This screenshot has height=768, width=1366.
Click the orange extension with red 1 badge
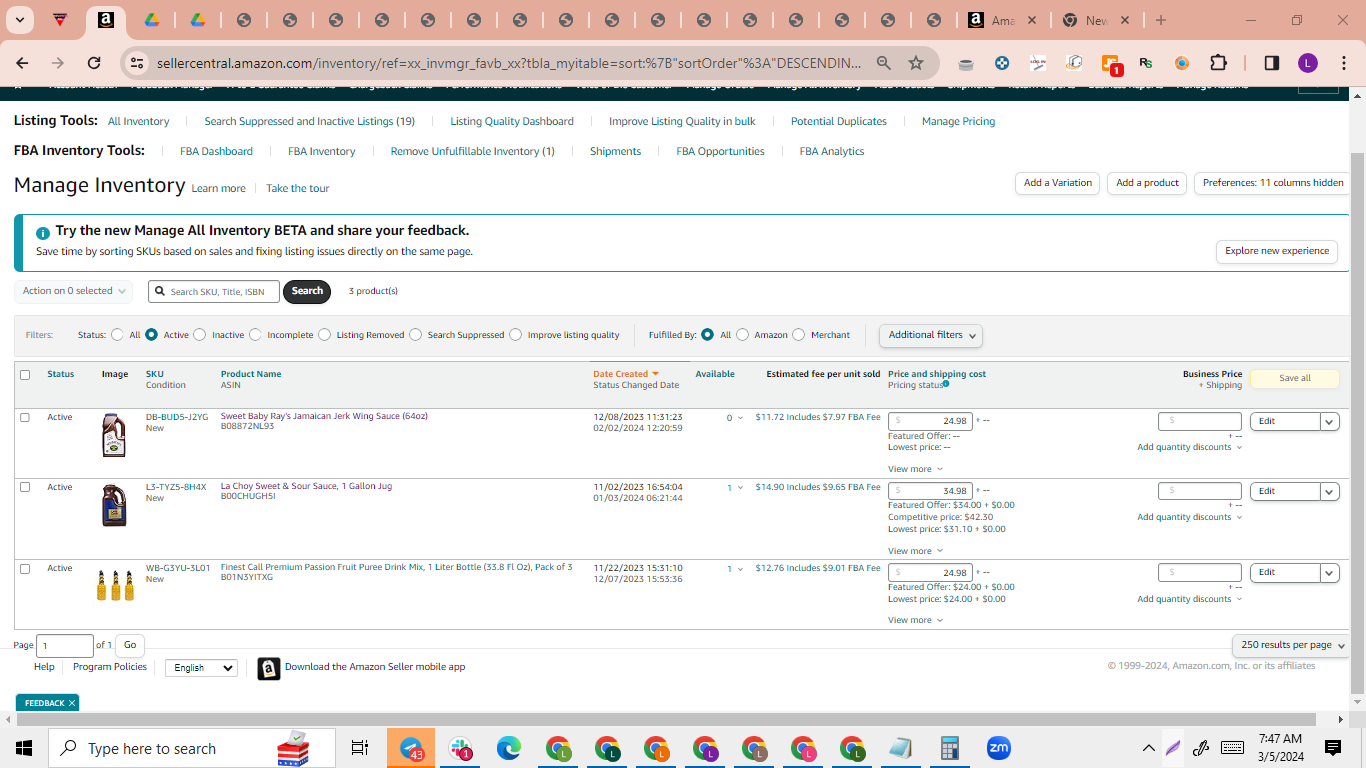pyautogui.click(x=1111, y=64)
